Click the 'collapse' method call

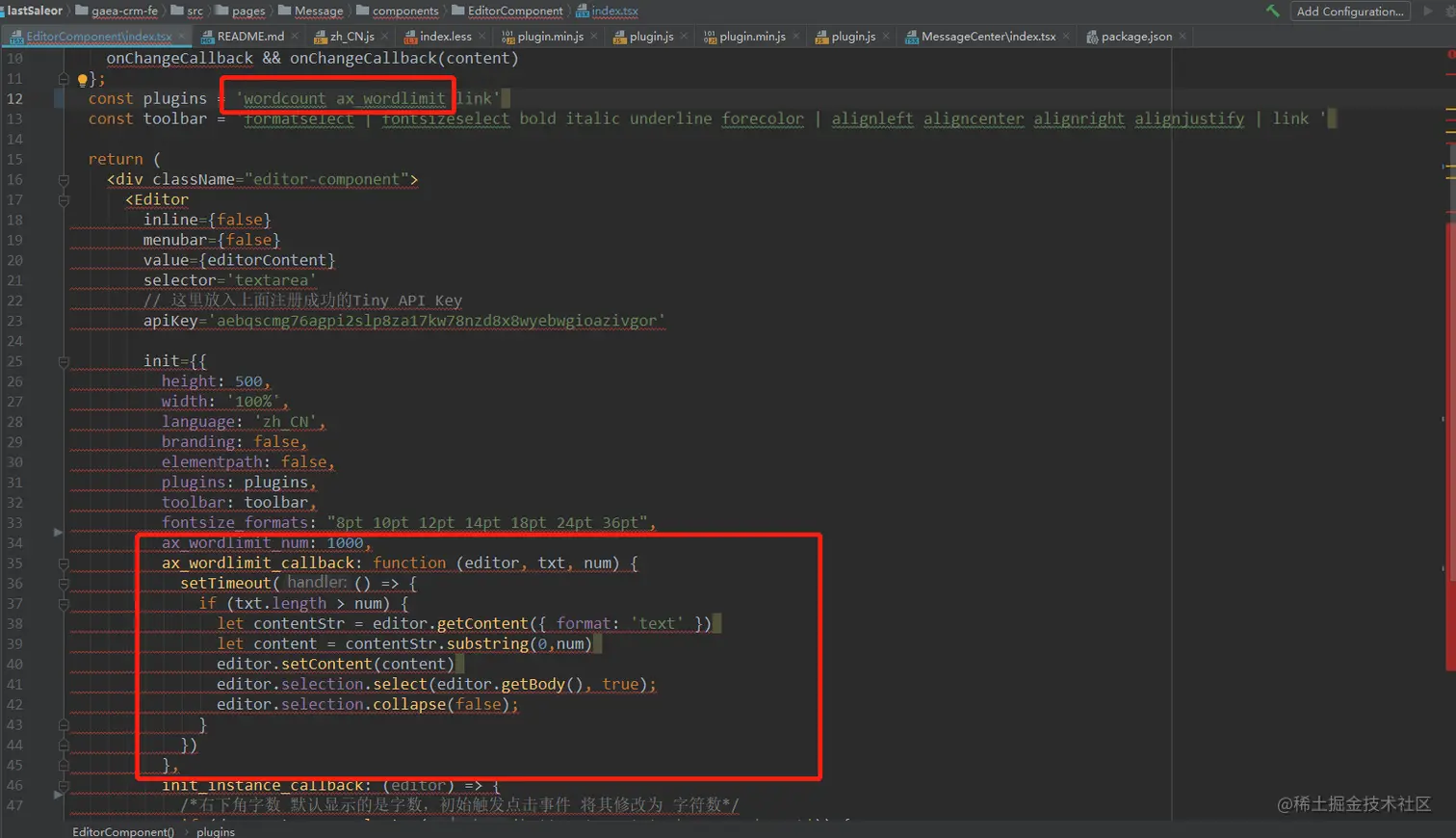point(409,705)
